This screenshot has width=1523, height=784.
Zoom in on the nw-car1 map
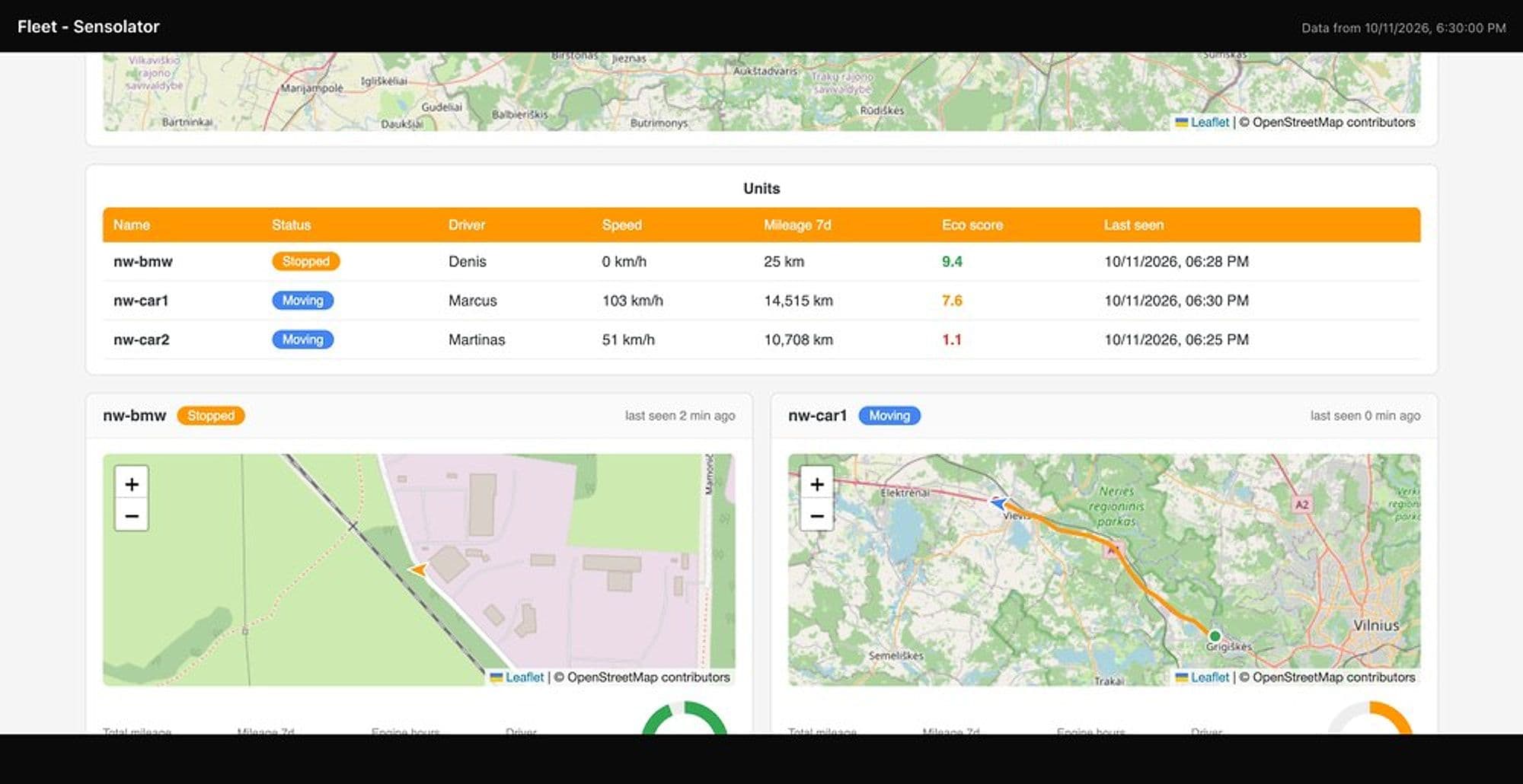817,484
